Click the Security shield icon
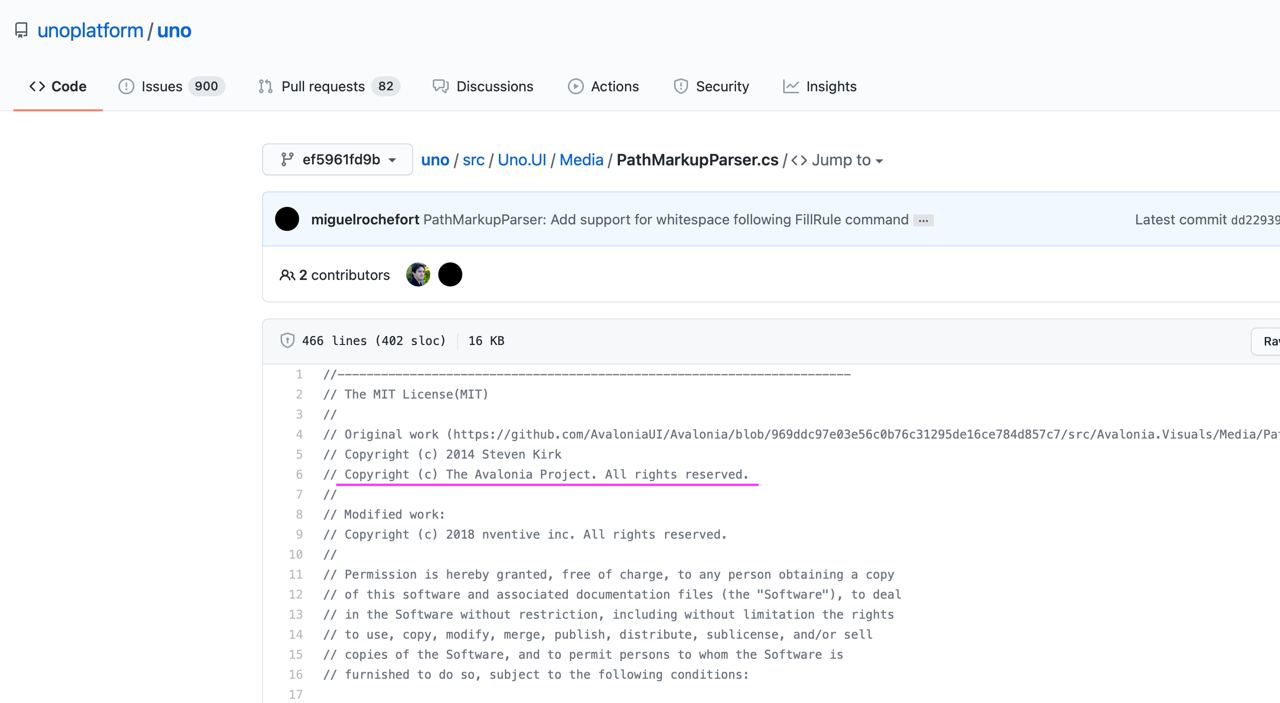This screenshot has height=703, width=1280. click(x=681, y=86)
